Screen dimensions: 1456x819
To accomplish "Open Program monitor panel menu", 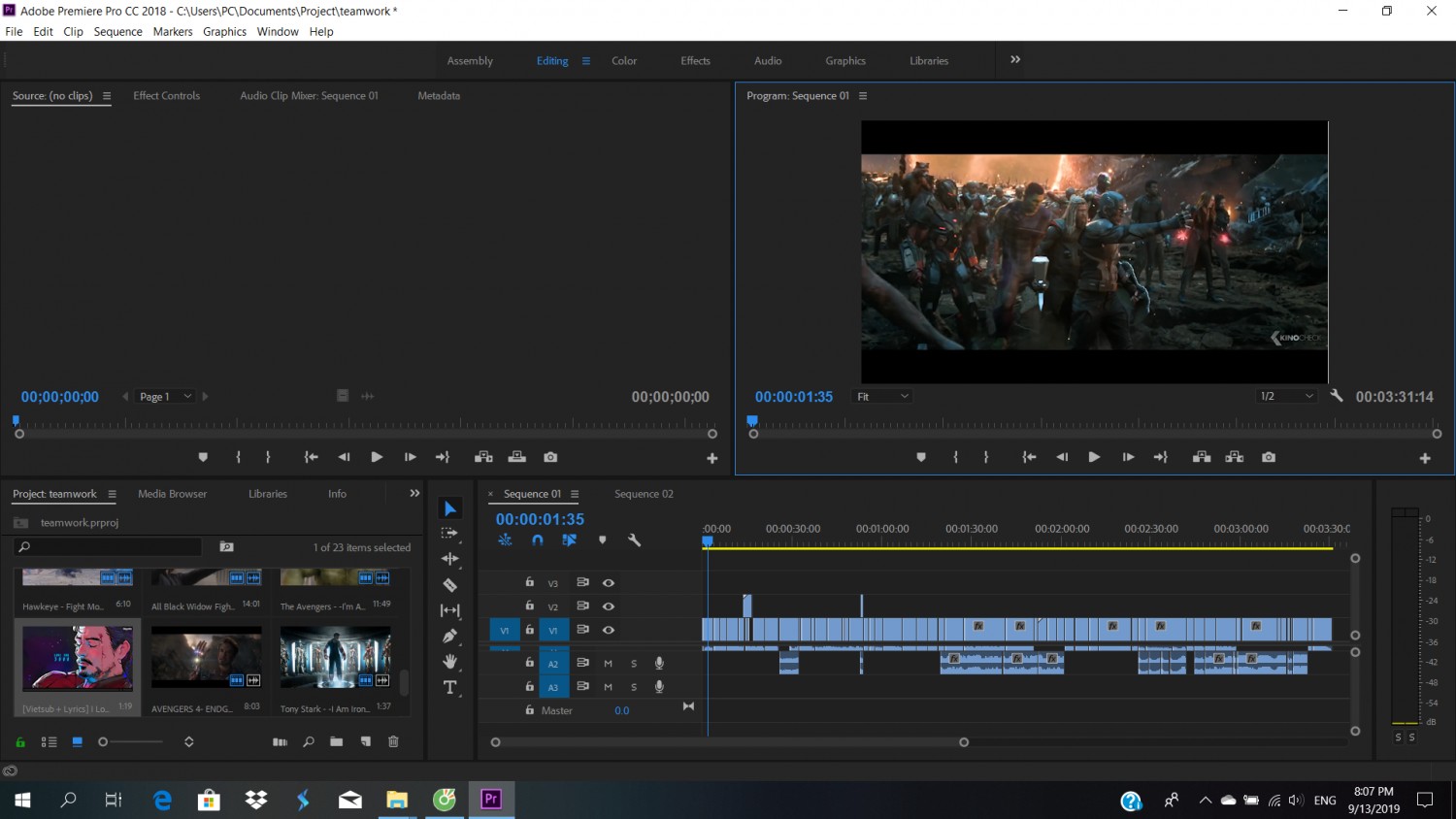I will point(863,96).
